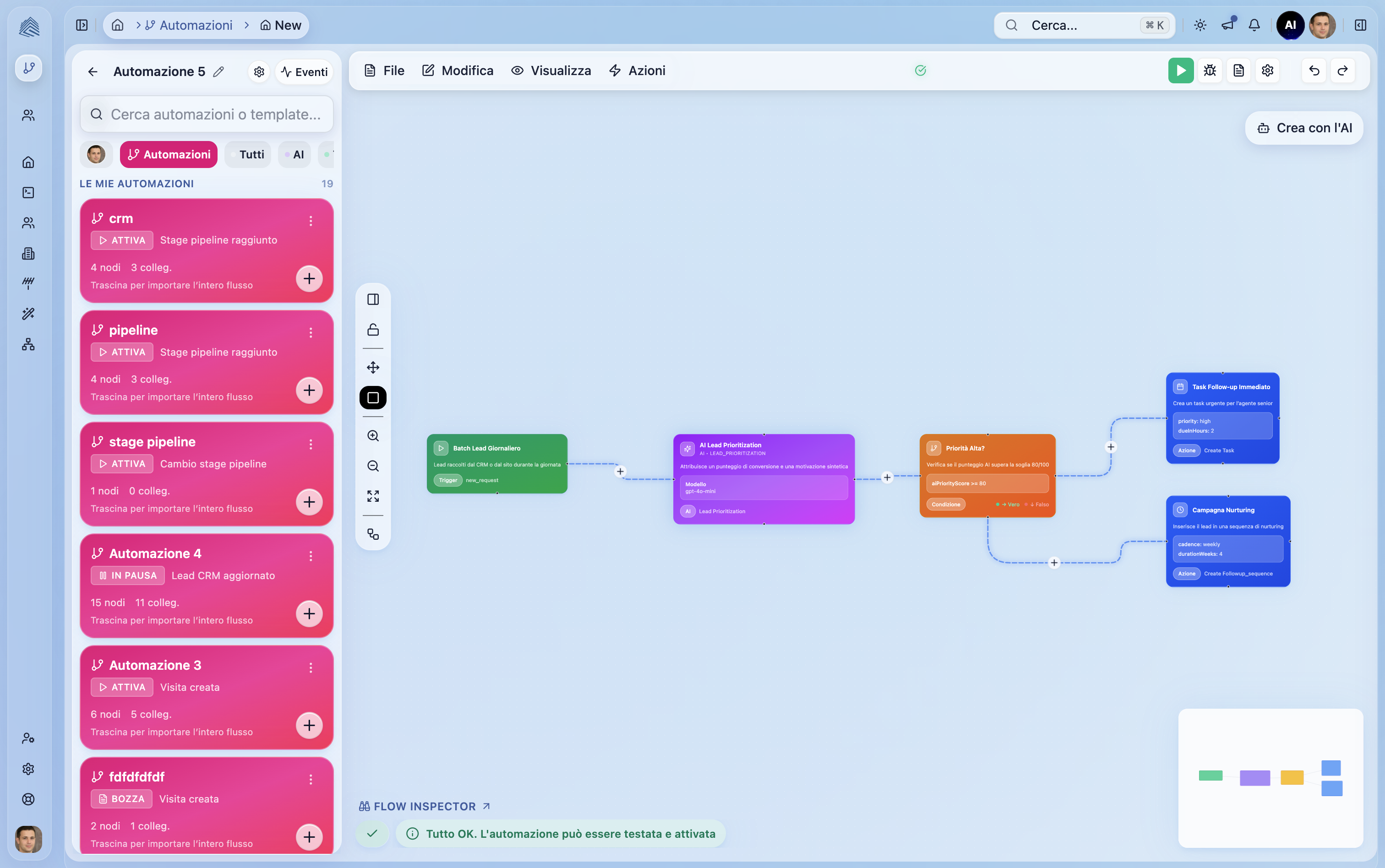1385x868 pixels.
Task: Click the zoom out magnifier on canvas toolbar
Action: (373, 466)
